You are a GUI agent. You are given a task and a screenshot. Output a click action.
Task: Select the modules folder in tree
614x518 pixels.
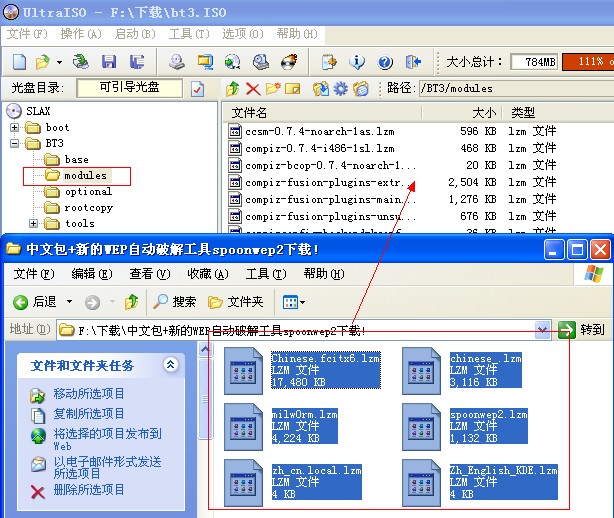pyautogui.click(x=85, y=175)
